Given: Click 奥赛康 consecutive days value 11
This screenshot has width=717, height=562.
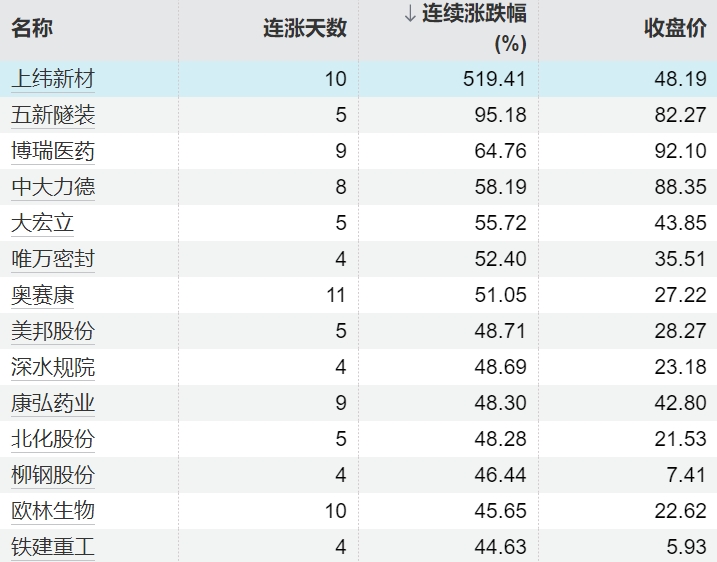Looking at the screenshot, I should 335,295.
